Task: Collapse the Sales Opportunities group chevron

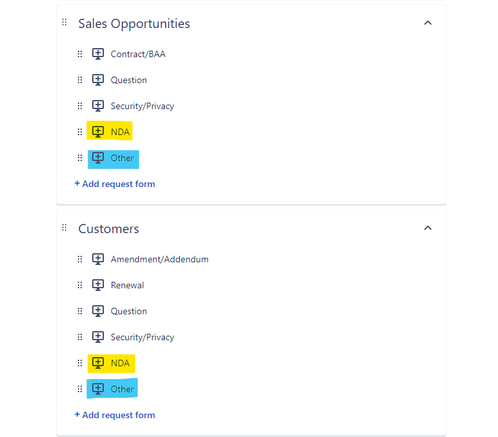Action: point(428,23)
